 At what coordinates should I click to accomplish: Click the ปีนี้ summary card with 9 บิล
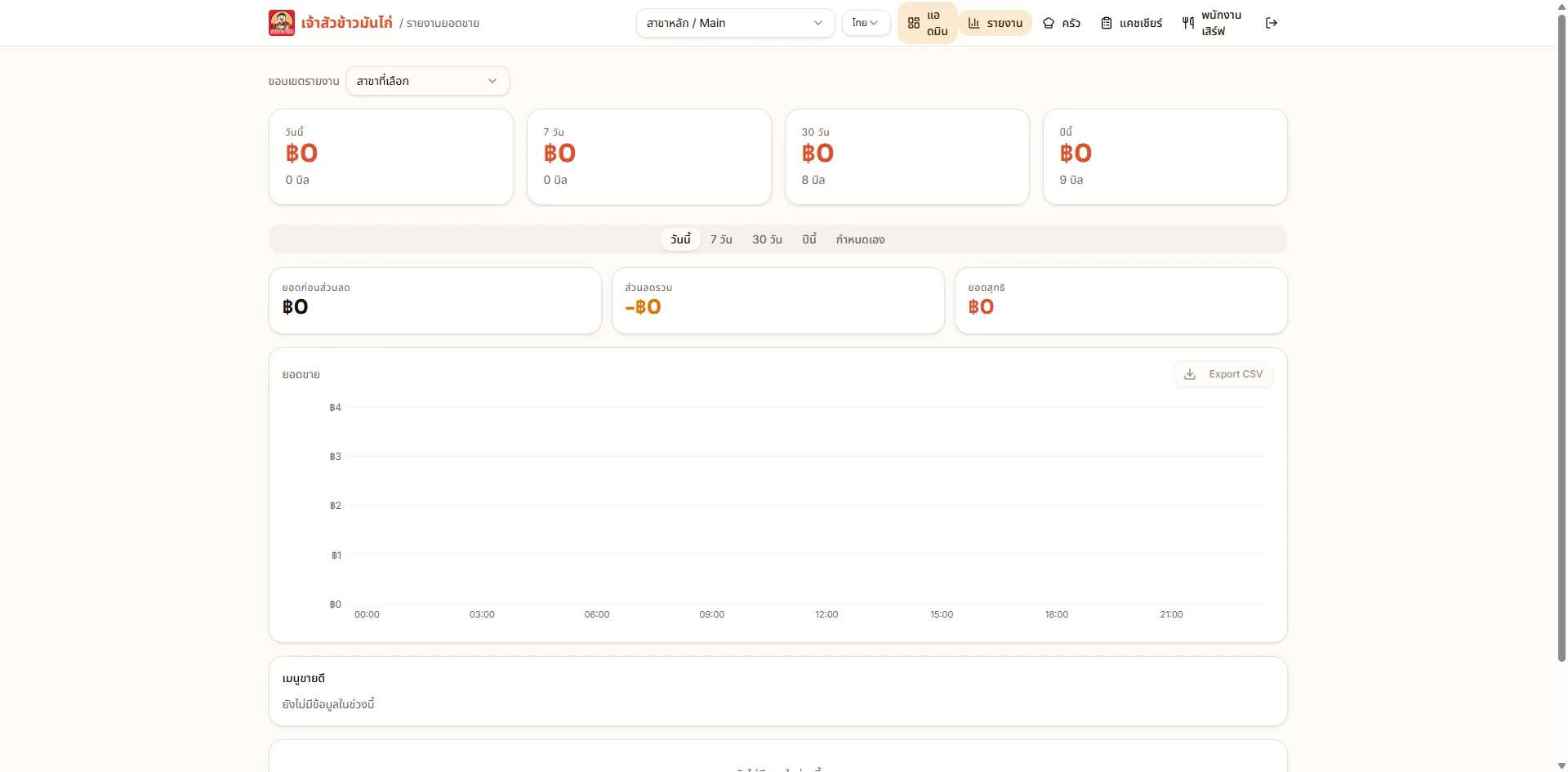pyautogui.click(x=1165, y=157)
